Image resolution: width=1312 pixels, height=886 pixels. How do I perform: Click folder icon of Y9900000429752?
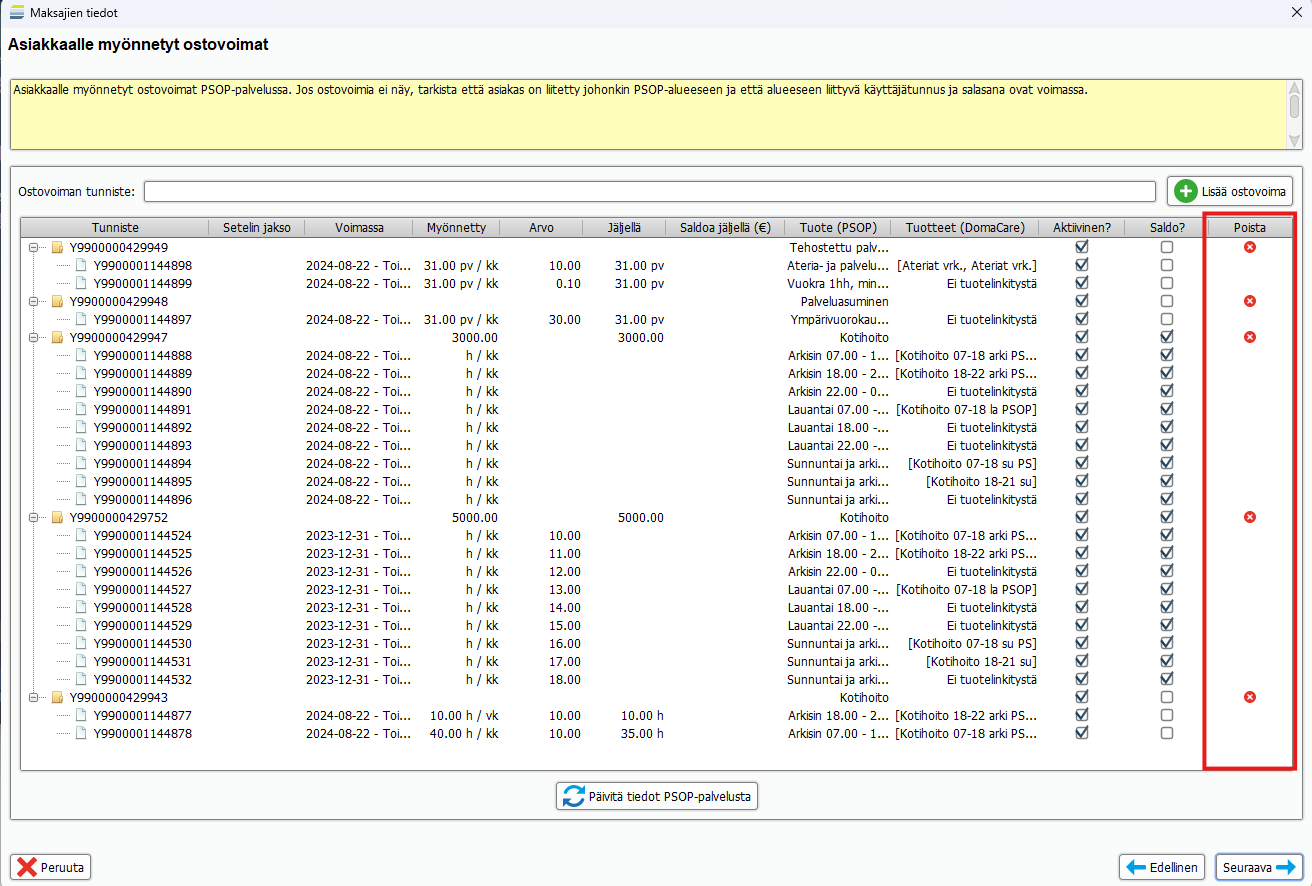point(58,518)
